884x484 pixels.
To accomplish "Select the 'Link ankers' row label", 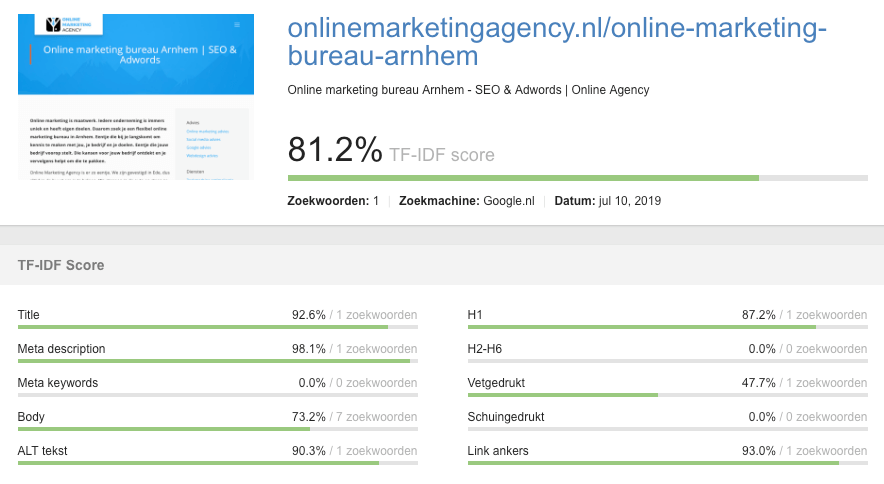I will 498,451.
